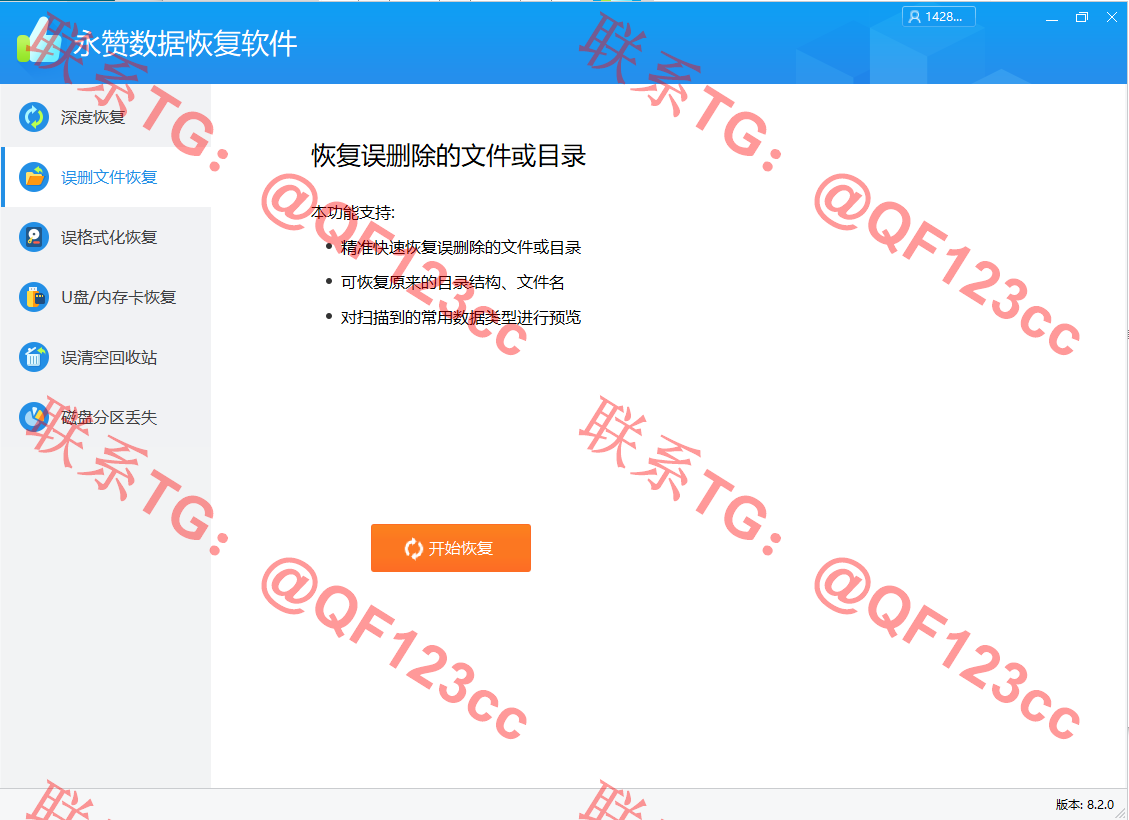Click the bullet text 对扫描到的常用数据类型进行预览
The height and width of the screenshot is (820, 1129).
point(461,317)
